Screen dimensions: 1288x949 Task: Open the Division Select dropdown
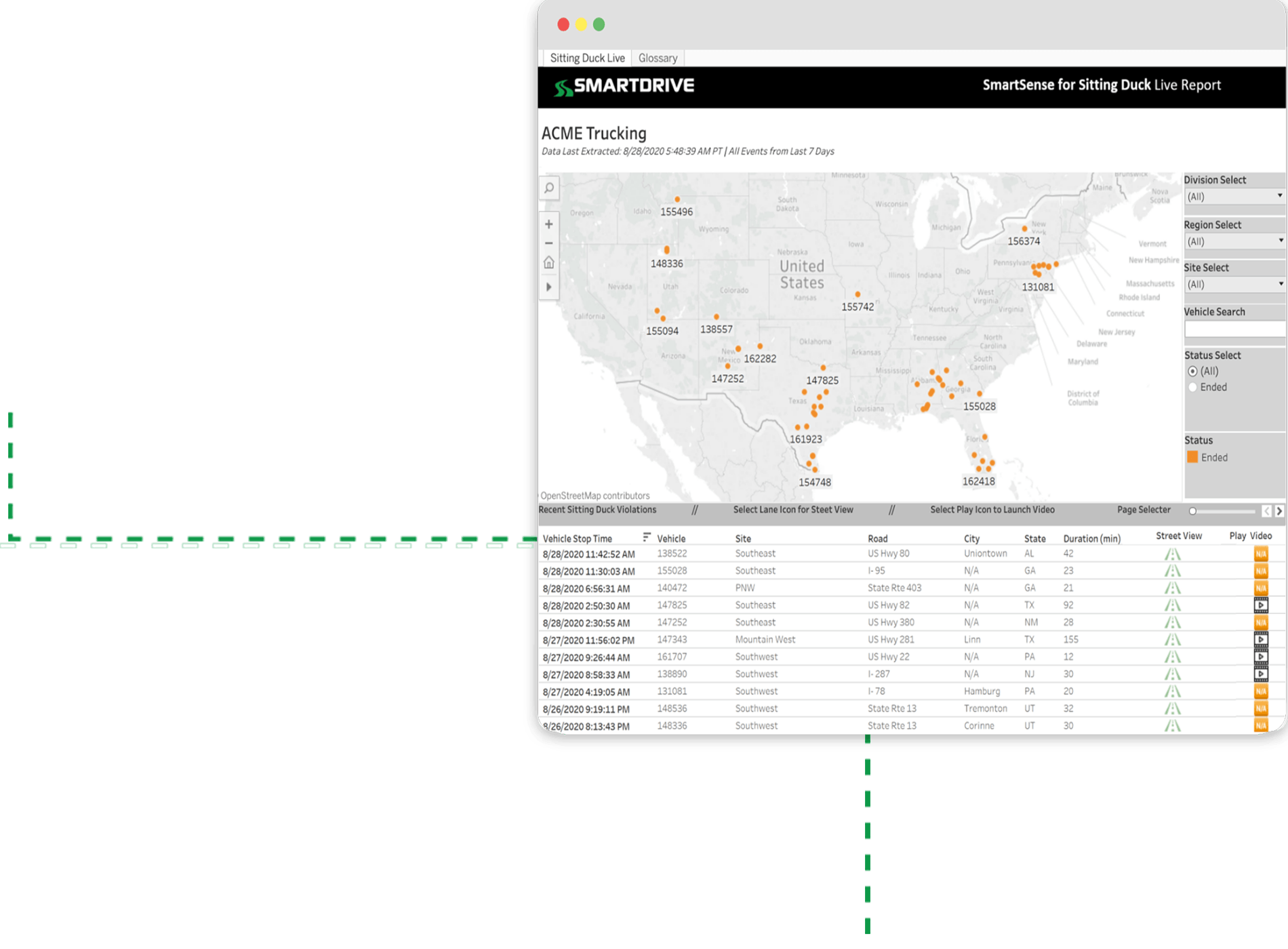pos(1234,197)
